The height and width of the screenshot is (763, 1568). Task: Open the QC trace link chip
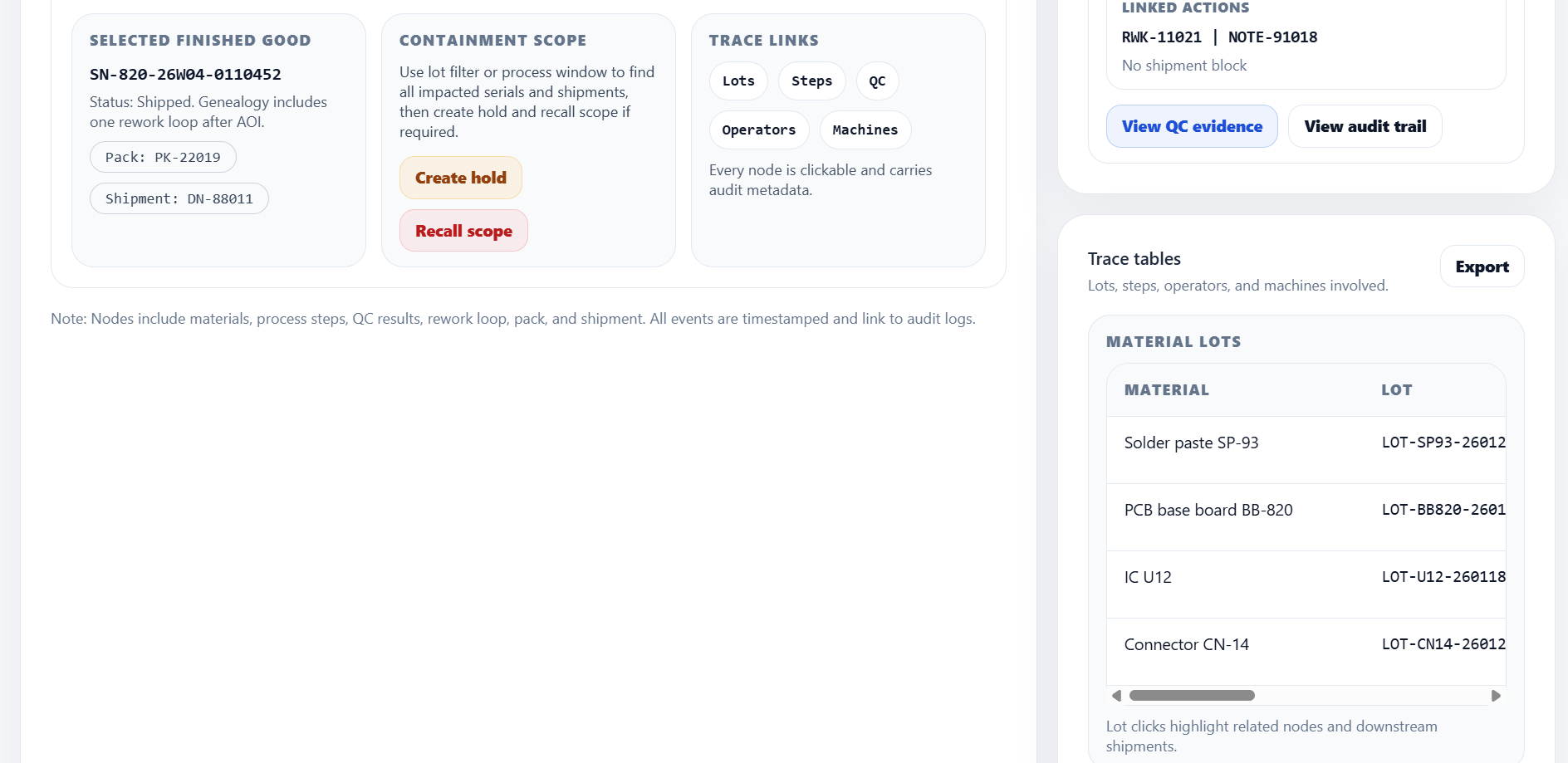877,81
